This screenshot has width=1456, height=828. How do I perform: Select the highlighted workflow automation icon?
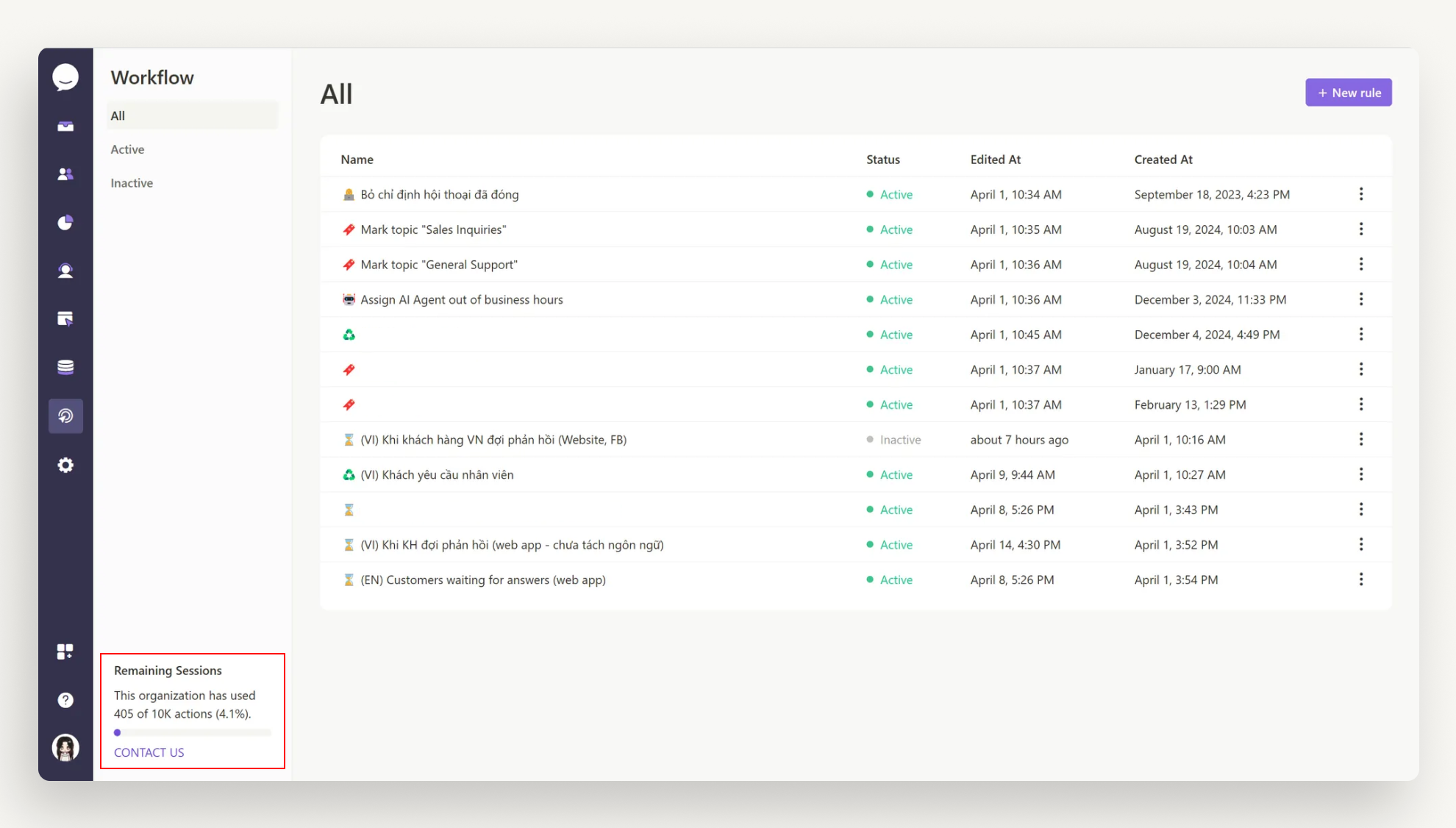(x=65, y=415)
